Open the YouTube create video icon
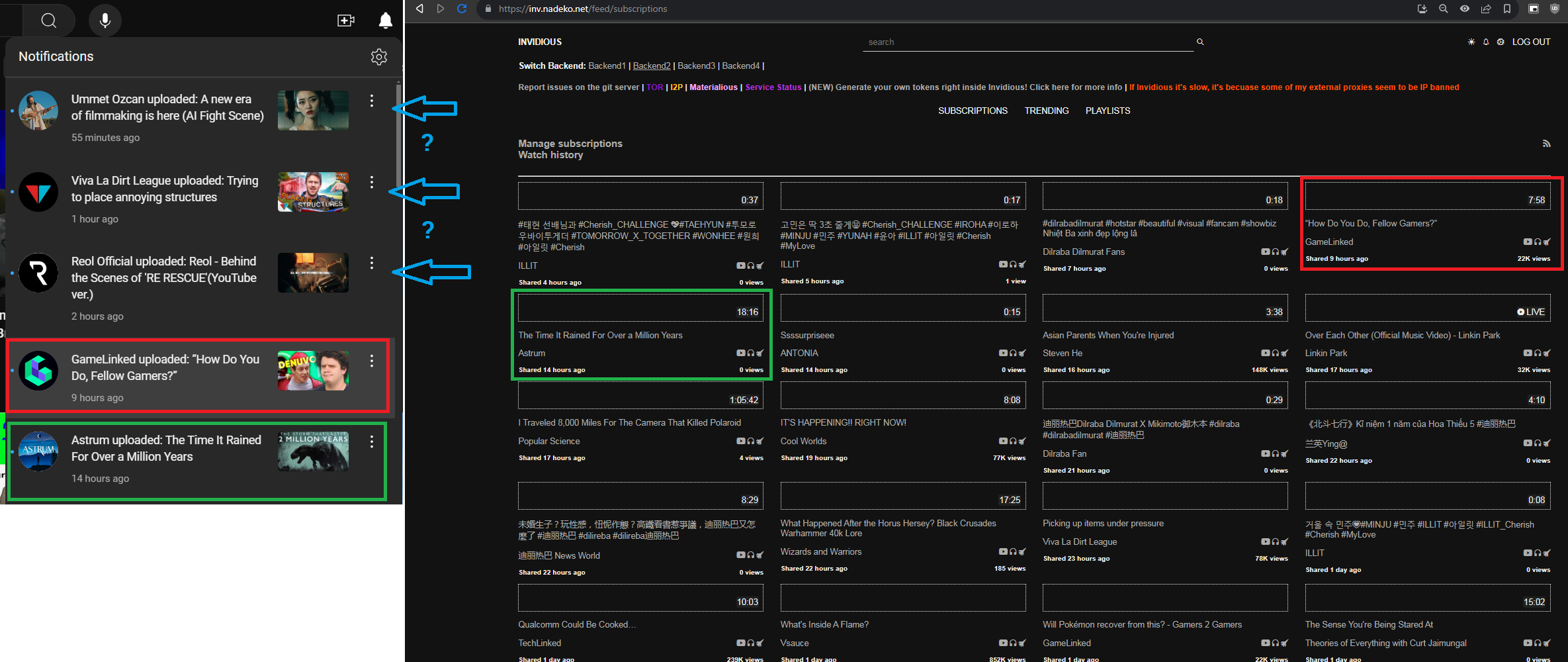 tap(346, 21)
